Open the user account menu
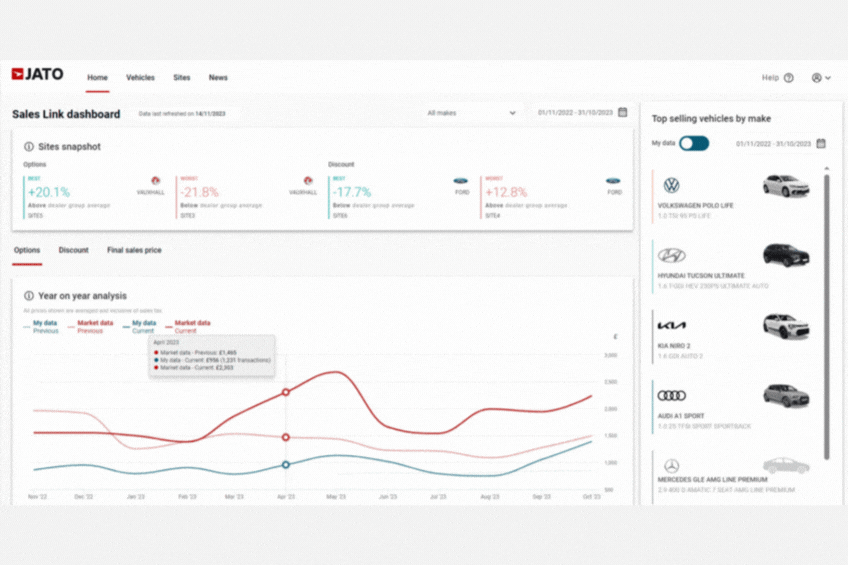848x565 pixels. [x=820, y=78]
